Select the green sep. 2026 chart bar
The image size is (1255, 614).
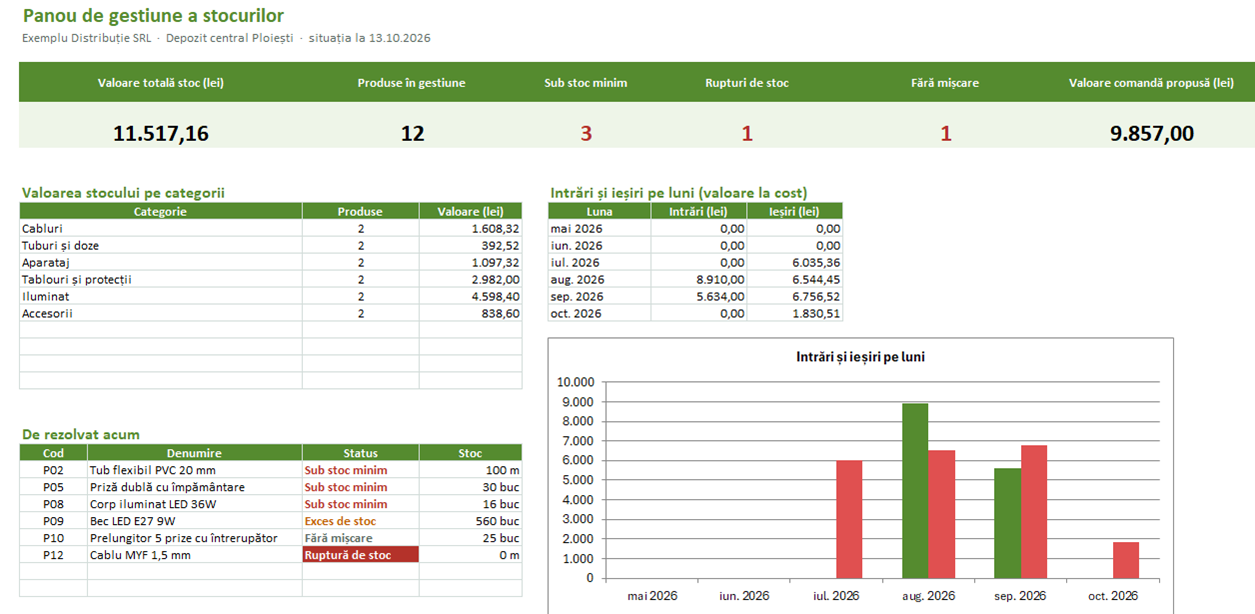click(1007, 523)
